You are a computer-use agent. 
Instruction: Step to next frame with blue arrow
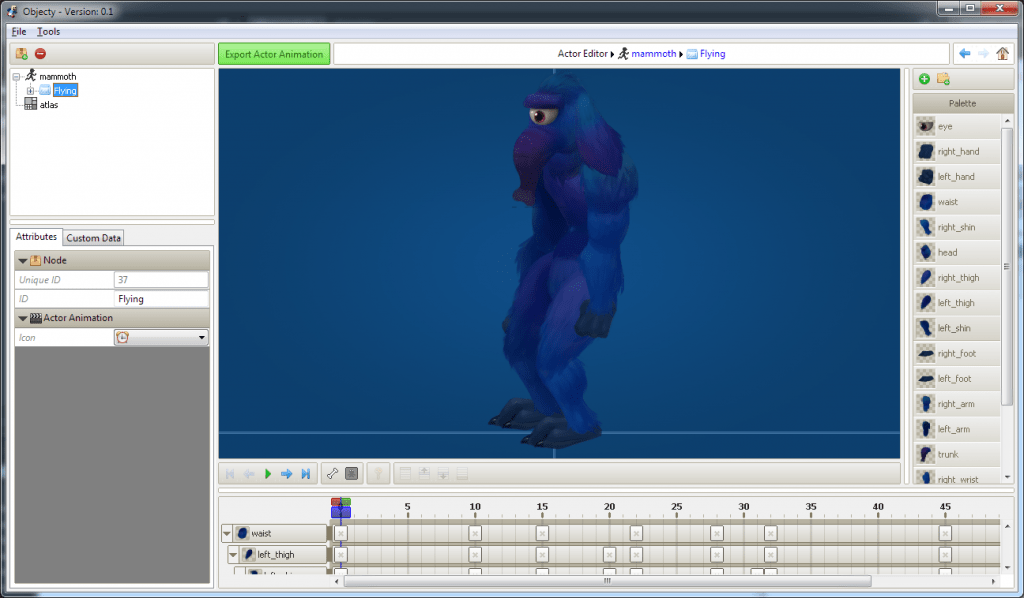[287, 474]
